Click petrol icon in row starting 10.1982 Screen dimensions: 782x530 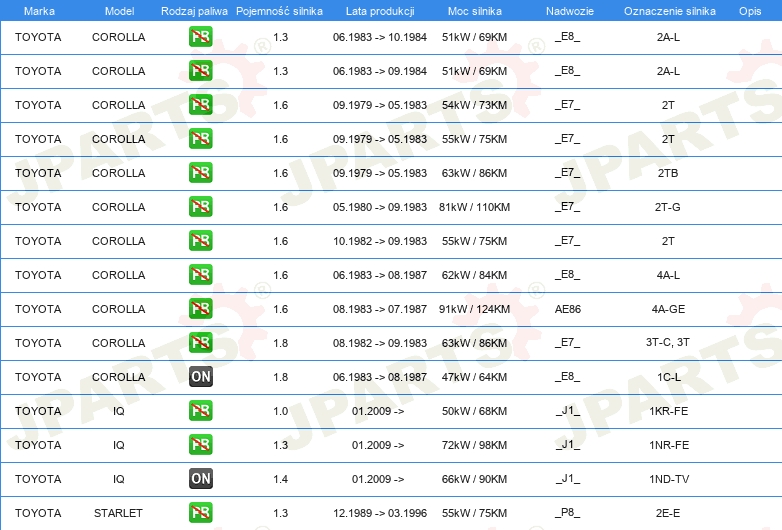(200, 241)
